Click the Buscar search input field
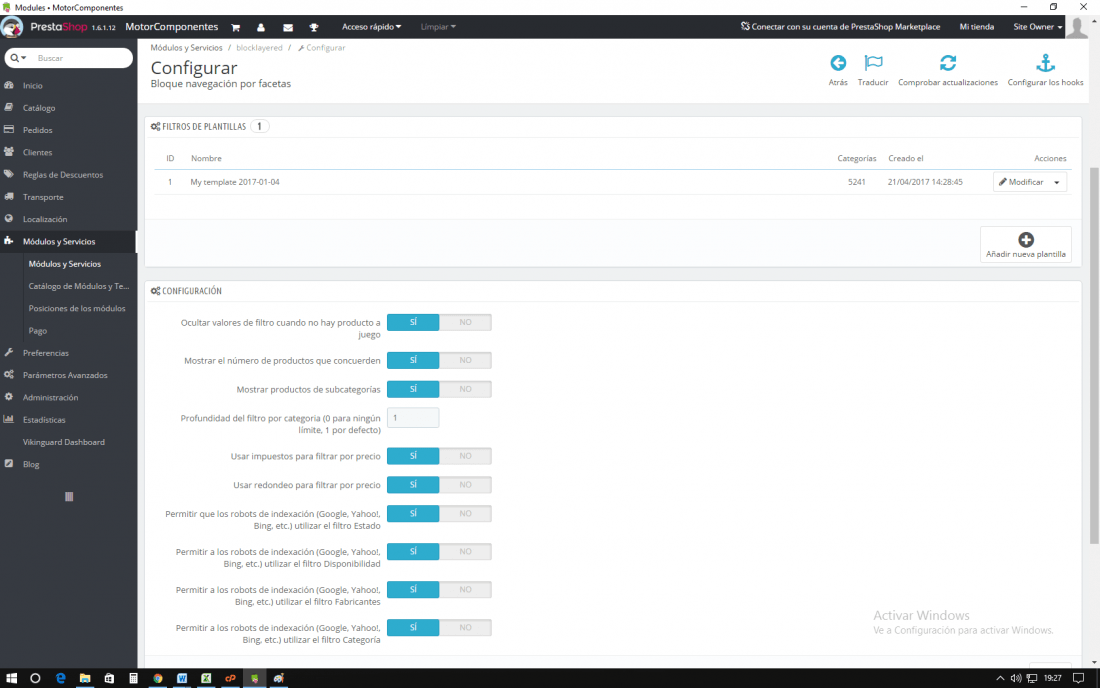This screenshot has width=1100, height=688. tap(81, 58)
